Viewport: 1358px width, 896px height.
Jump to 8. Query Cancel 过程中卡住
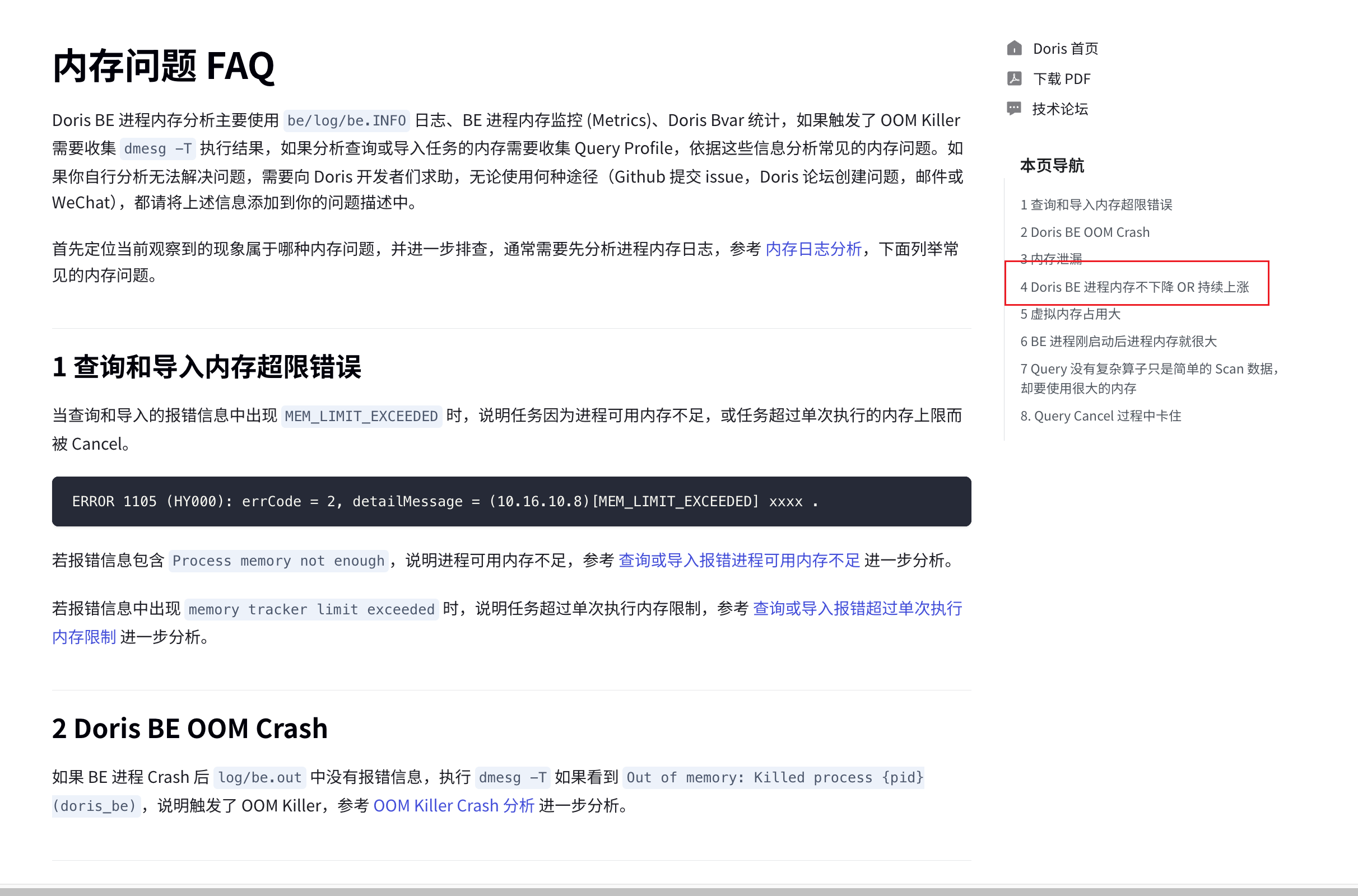click(x=1101, y=416)
